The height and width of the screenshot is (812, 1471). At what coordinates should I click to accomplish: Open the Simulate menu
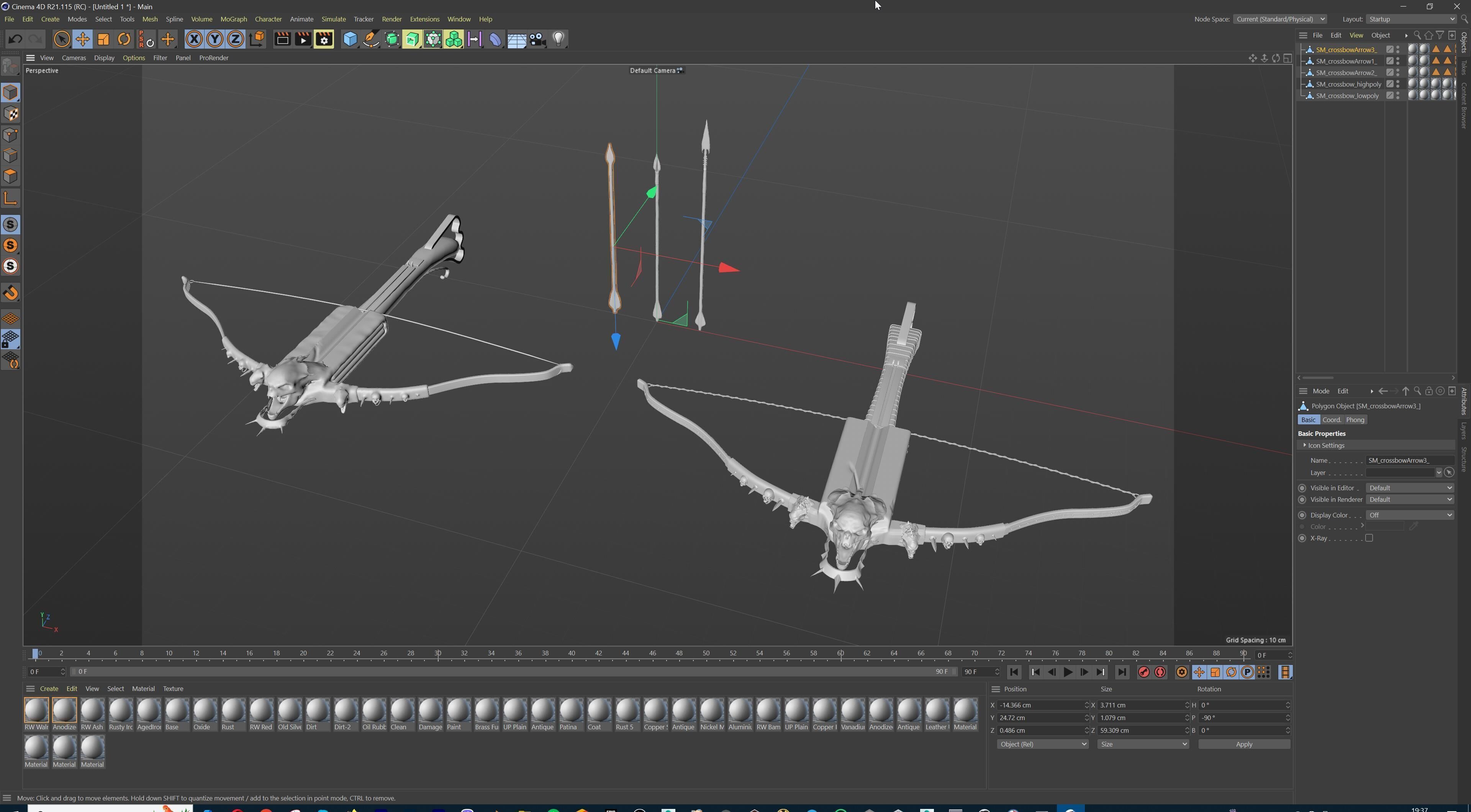(x=334, y=19)
